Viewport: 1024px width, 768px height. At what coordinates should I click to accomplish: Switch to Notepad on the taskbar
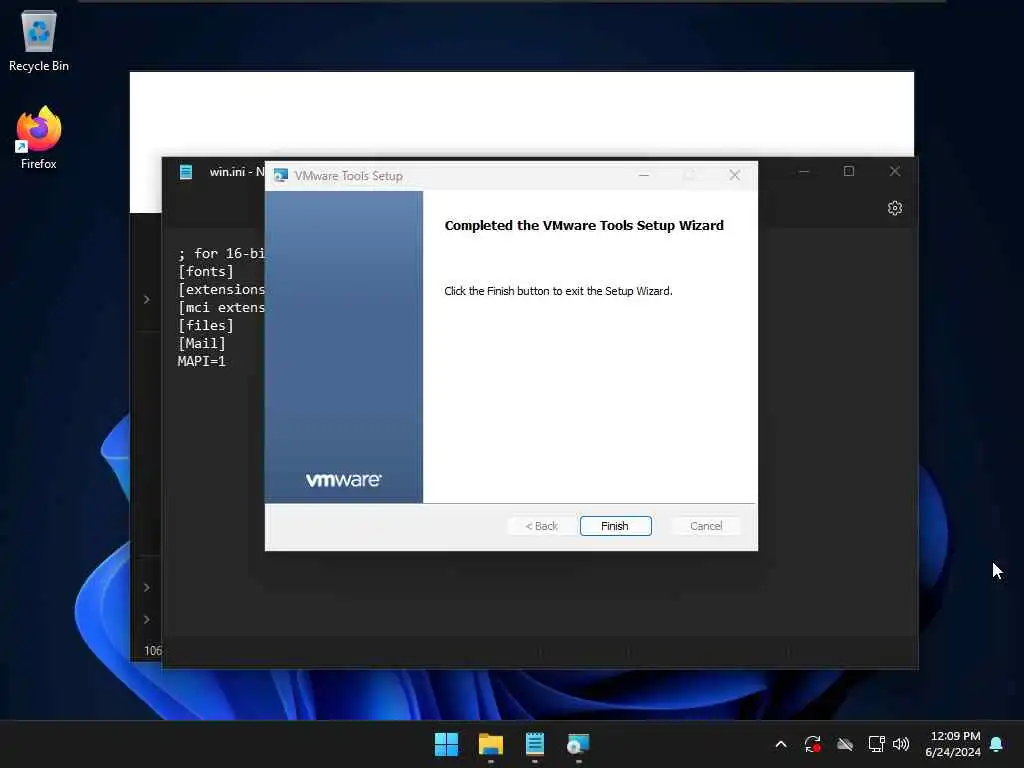[535, 744]
